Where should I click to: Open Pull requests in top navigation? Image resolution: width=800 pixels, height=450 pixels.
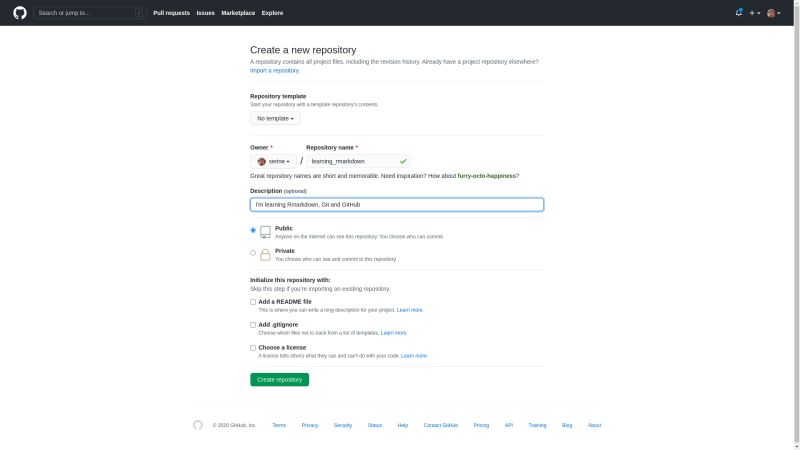tap(171, 13)
